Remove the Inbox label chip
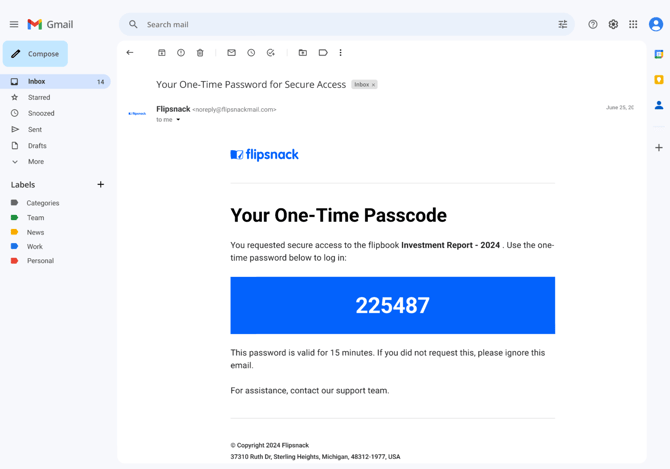 373,85
